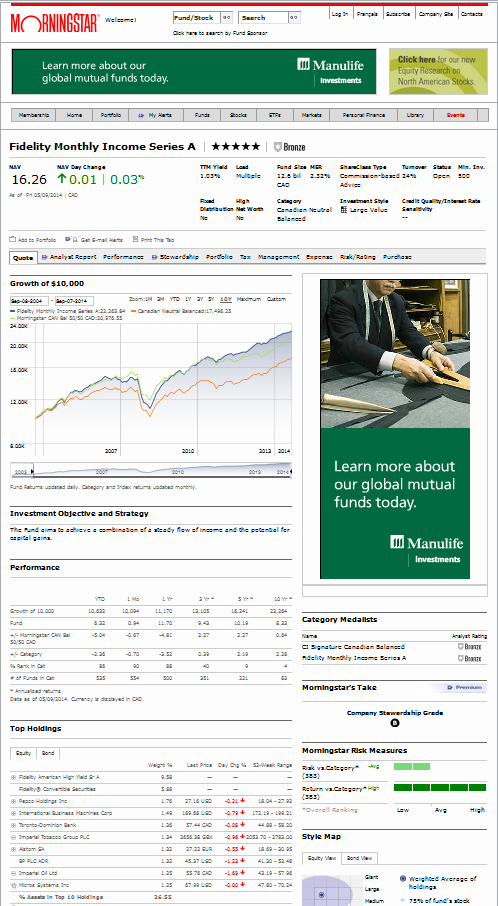Click the chart start date field
Image resolution: width=498 pixels, height=906 pixels.
(x=29, y=300)
